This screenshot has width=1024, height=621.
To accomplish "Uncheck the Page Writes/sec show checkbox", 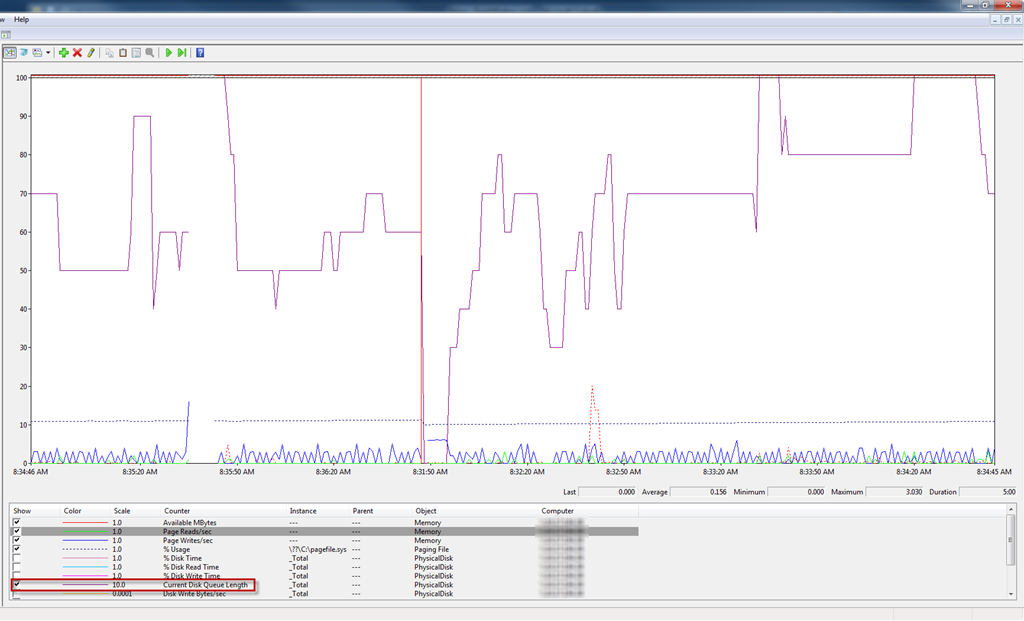I will click(x=16, y=541).
